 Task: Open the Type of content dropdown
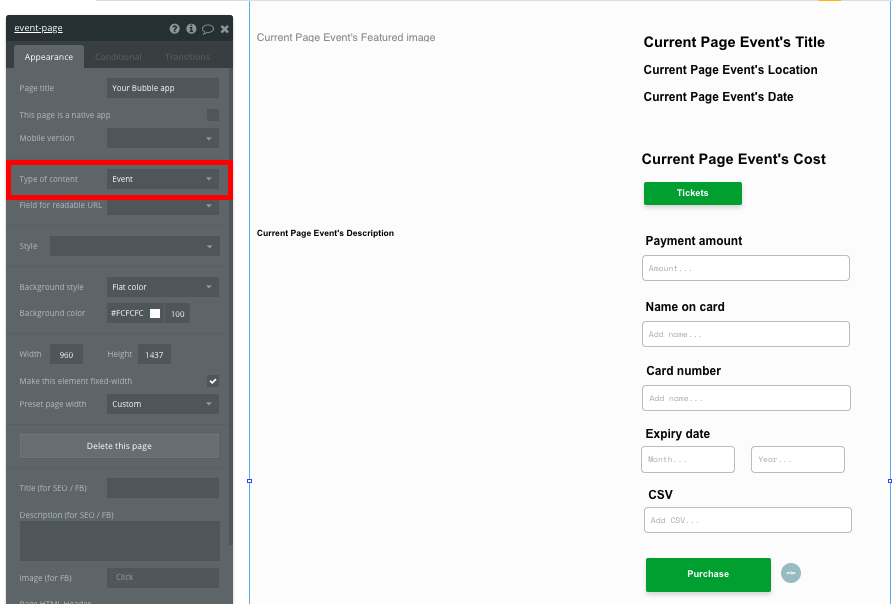pyautogui.click(x=163, y=179)
